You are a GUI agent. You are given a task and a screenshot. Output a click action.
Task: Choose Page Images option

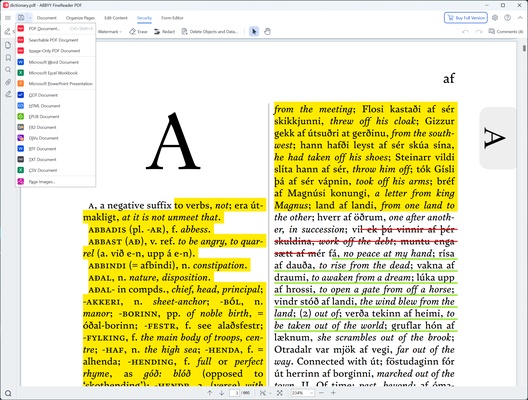pyautogui.click(x=56, y=182)
